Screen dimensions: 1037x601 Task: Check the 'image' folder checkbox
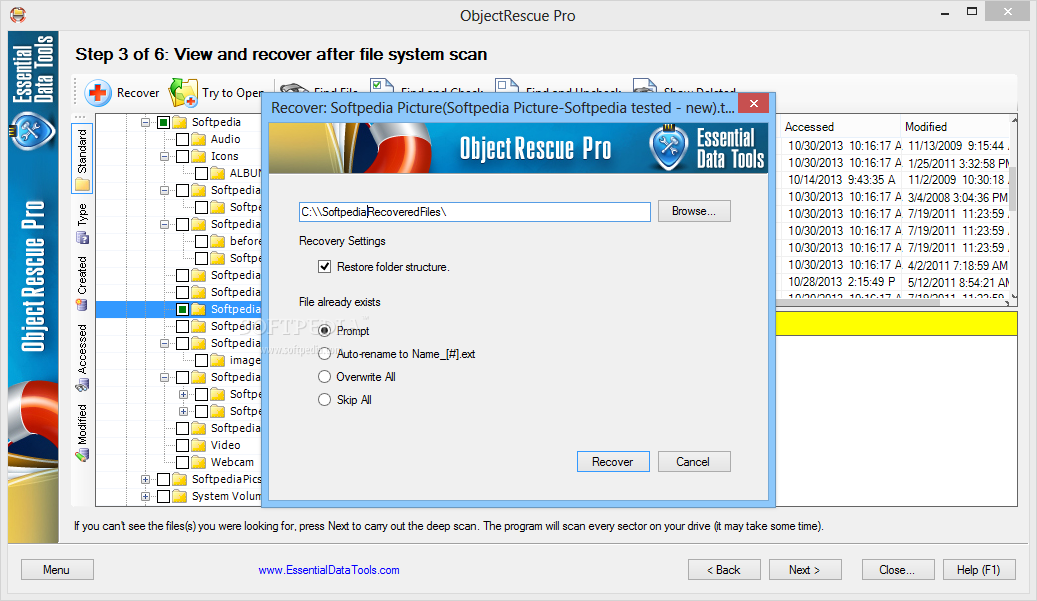point(202,360)
